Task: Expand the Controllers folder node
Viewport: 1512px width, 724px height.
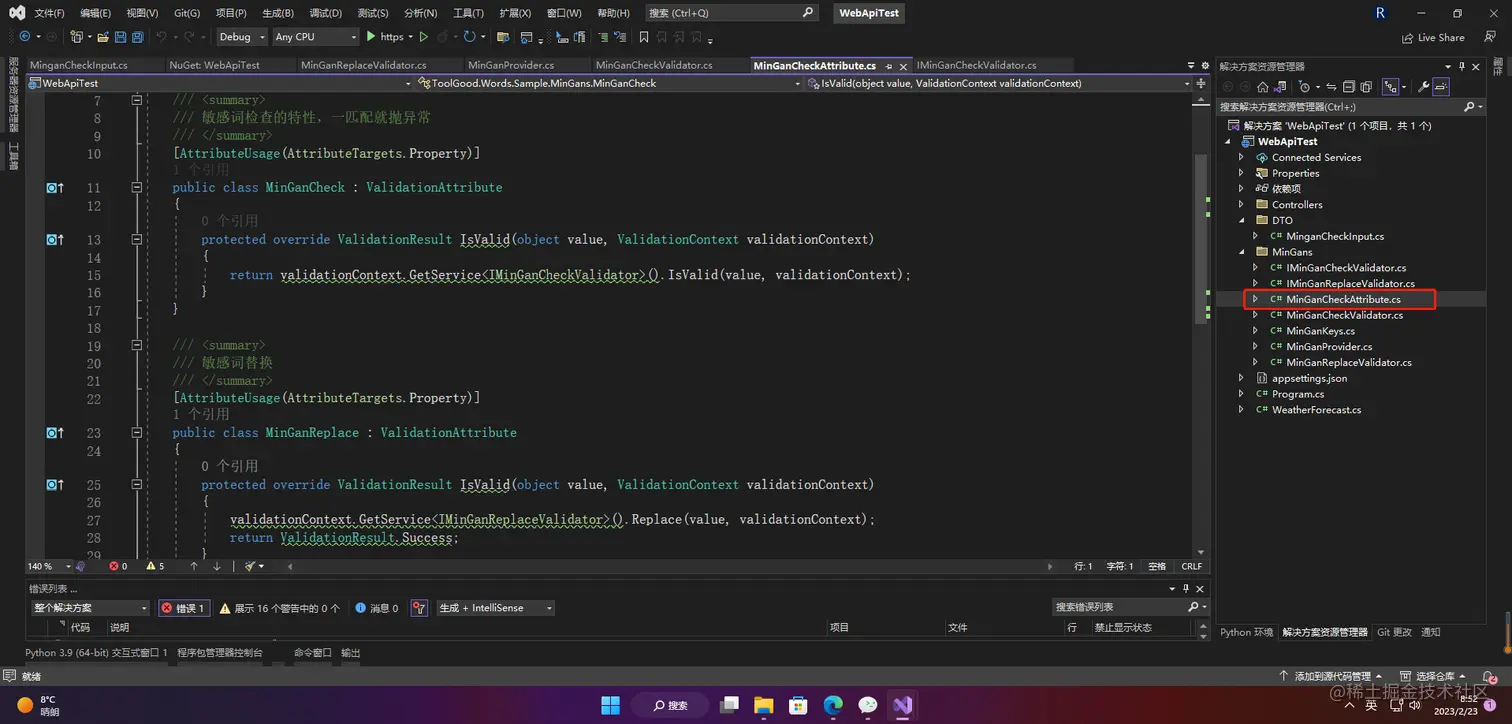Action: click(1242, 204)
